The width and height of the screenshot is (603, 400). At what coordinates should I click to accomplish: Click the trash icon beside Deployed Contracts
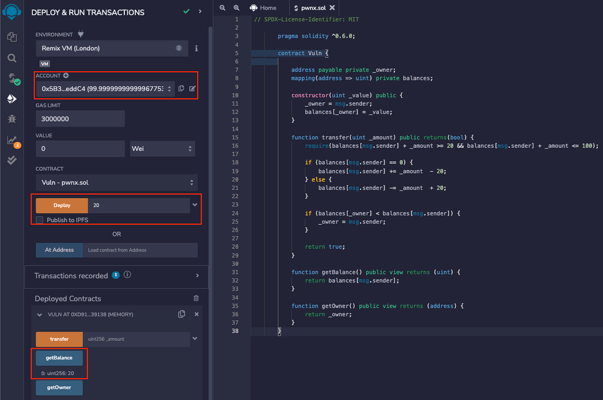point(196,298)
